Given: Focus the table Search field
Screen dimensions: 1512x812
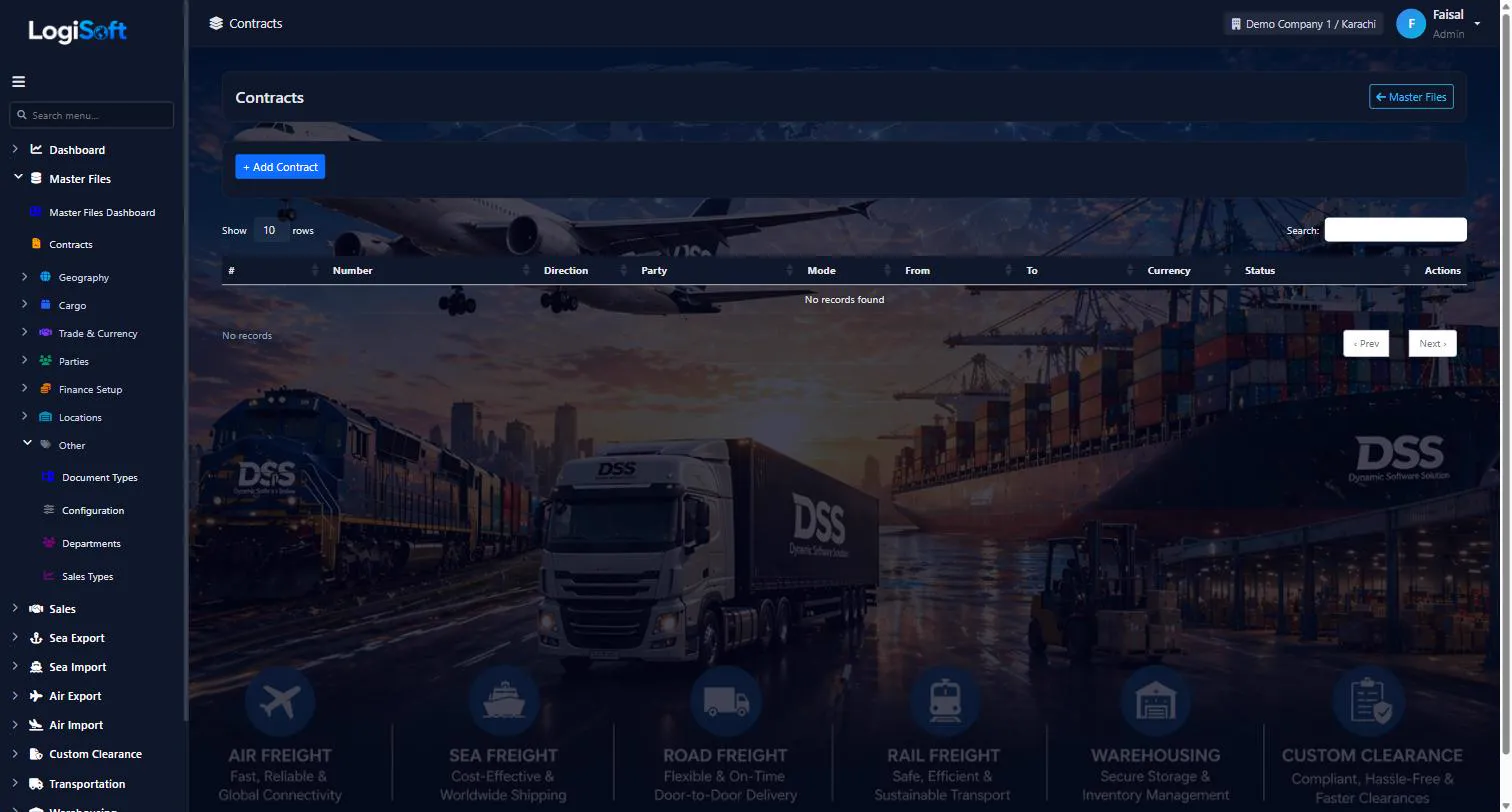Looking at the screenshot, I should coord(1395,230).
